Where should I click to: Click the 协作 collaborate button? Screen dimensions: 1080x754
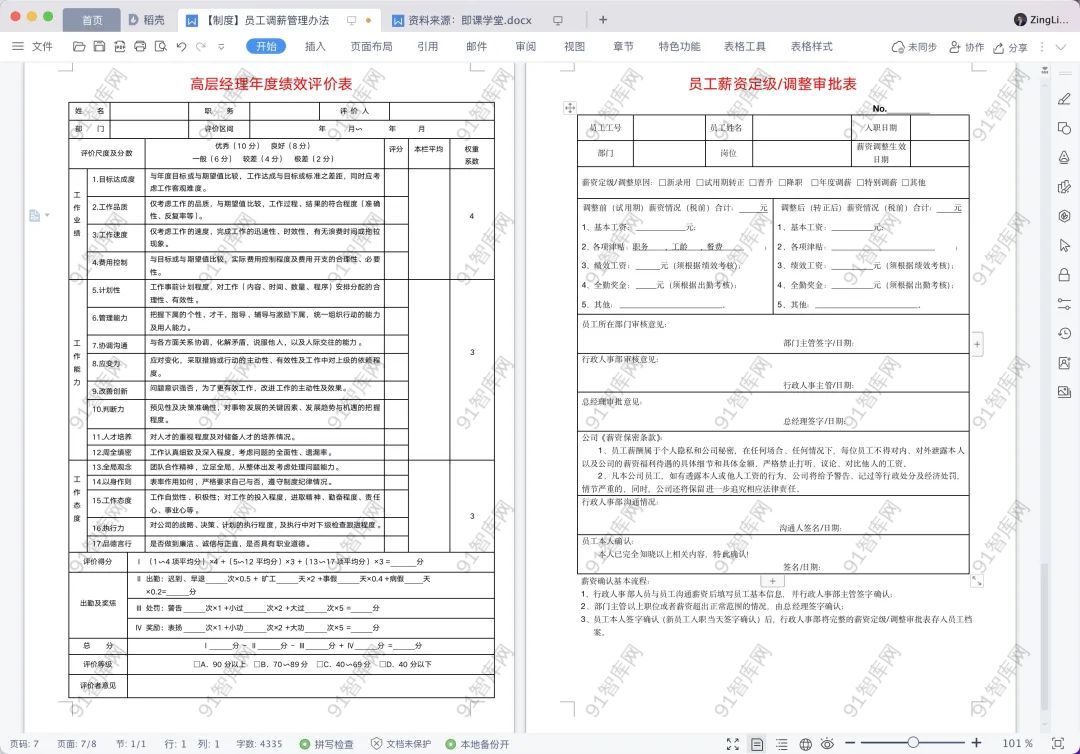point(966,47)
